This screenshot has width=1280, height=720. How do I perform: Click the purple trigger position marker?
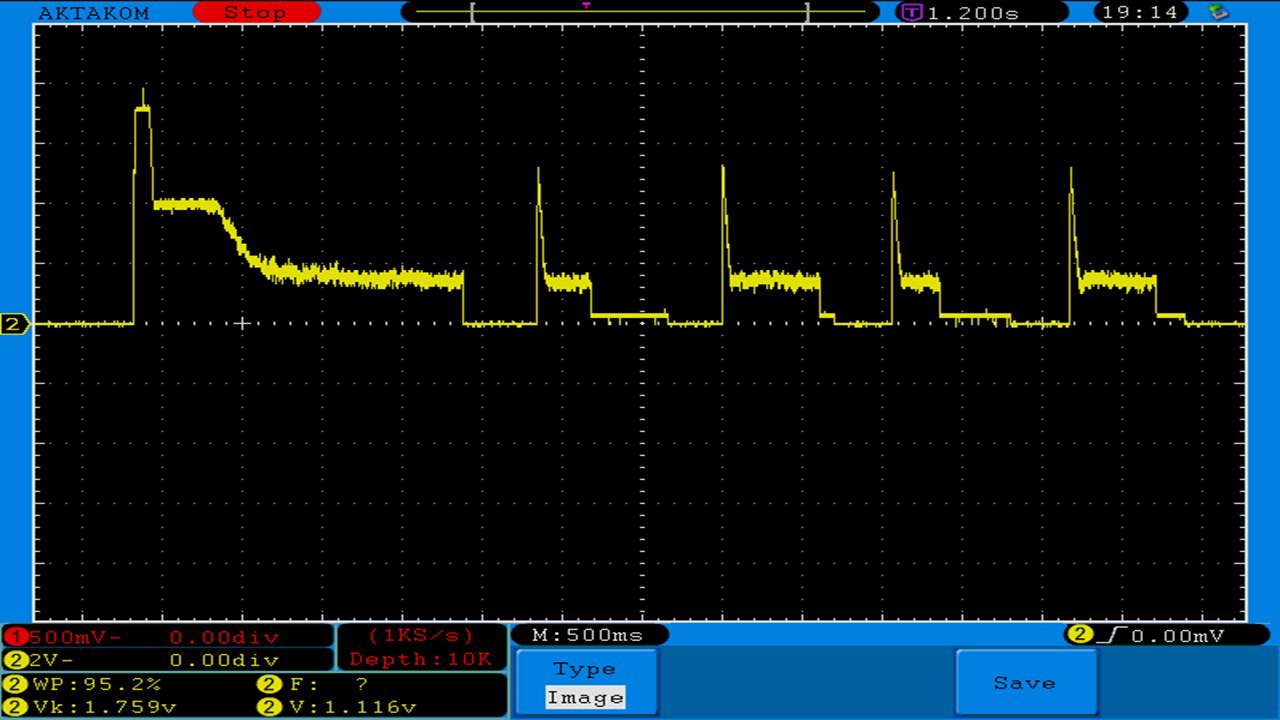click(586, 5)
